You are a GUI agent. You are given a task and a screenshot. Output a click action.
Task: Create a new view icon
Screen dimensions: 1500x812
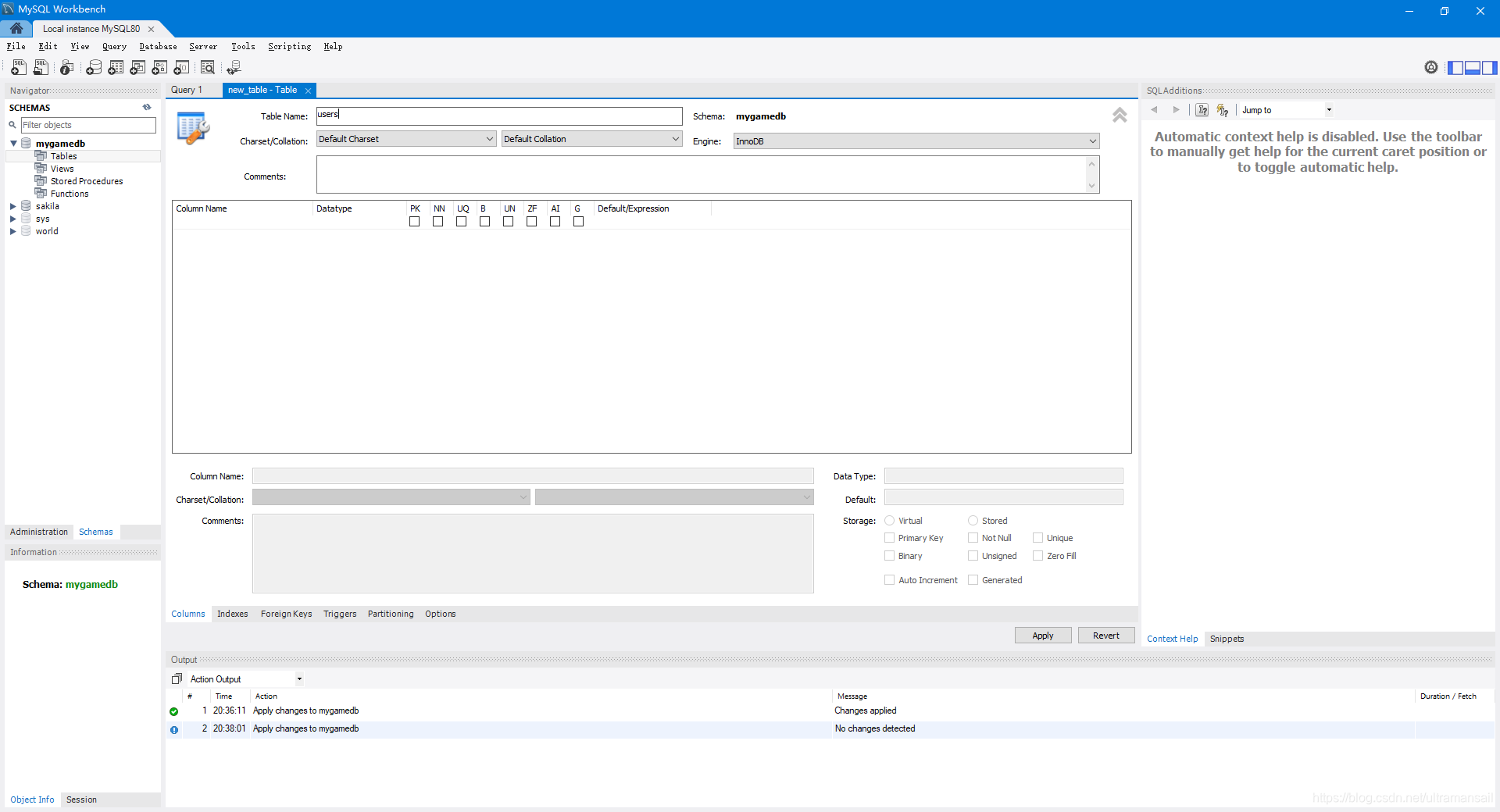[137, 68]
